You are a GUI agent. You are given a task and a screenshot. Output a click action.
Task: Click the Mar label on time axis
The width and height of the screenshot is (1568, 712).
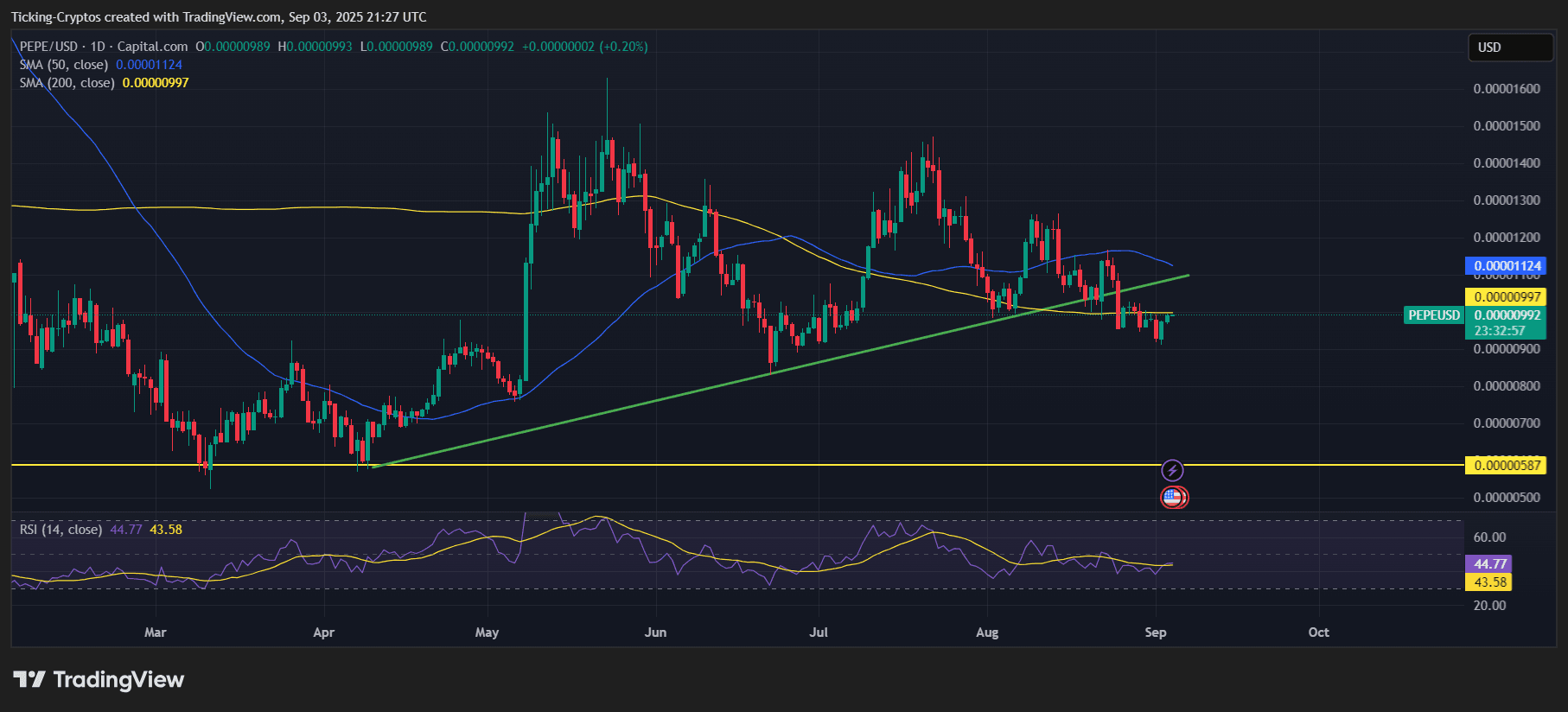click(156, 633)
